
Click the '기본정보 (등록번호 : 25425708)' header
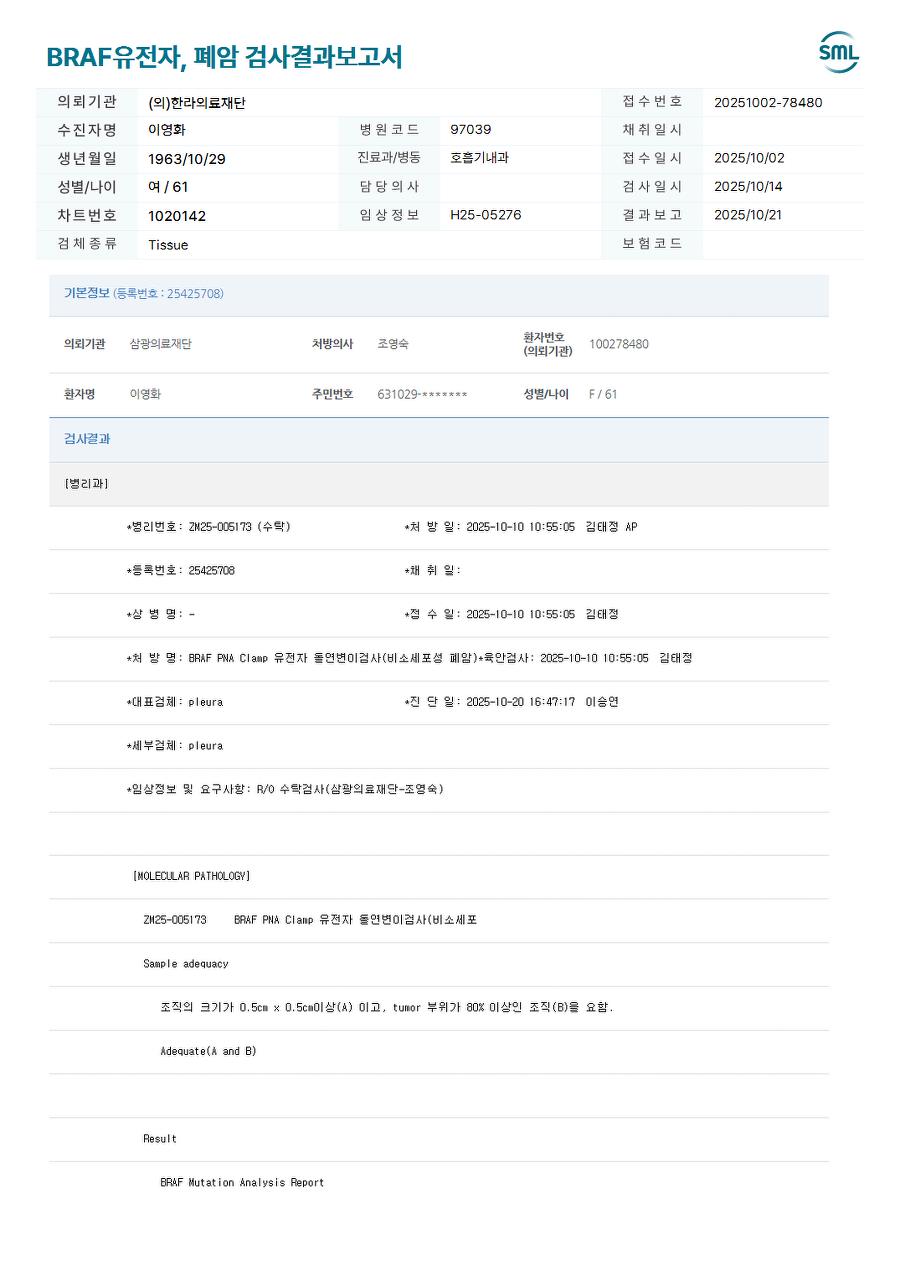click(144, 294)
